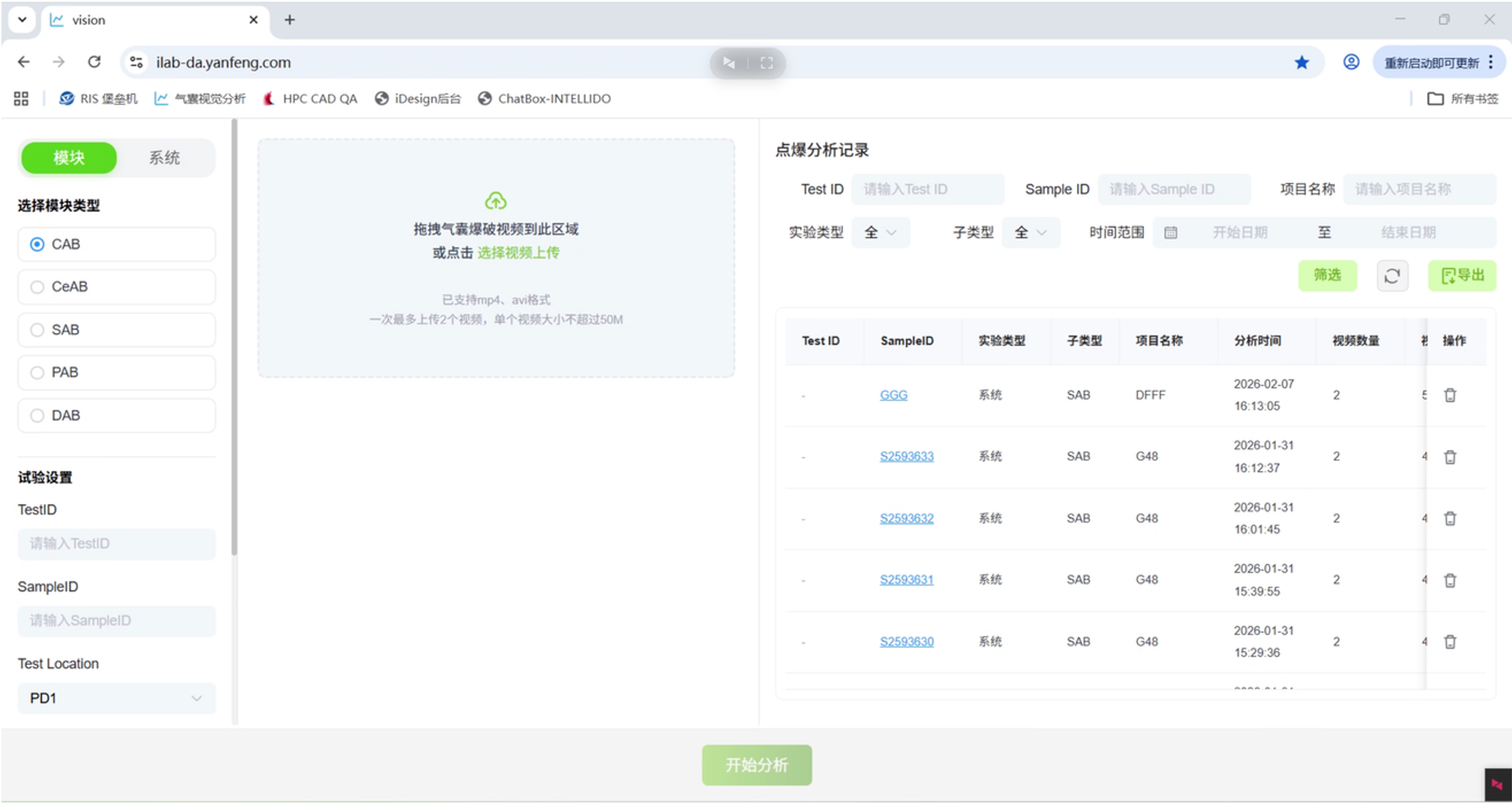Image resolution: width=1512 pixels, height=803 pixels.
Task: Open the calendar icon in the time range field
Action: (1171, 232)
